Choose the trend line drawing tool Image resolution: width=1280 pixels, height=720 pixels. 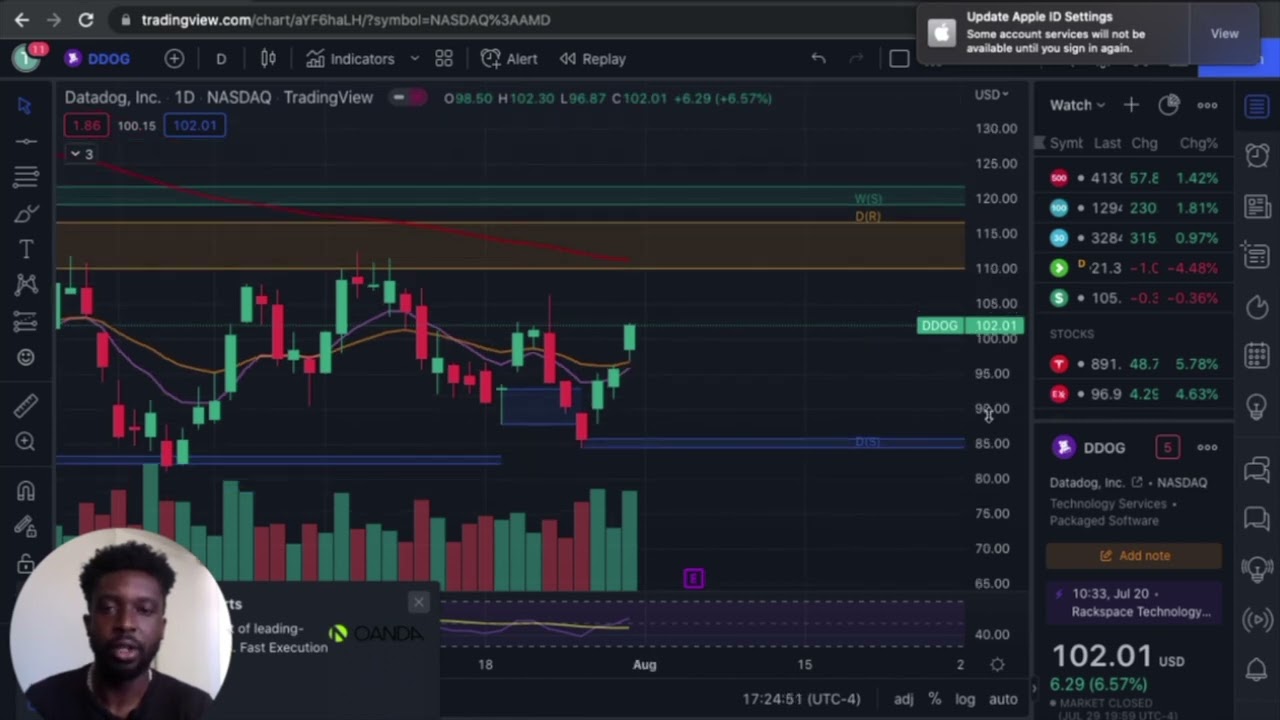[x=25, y=141]
